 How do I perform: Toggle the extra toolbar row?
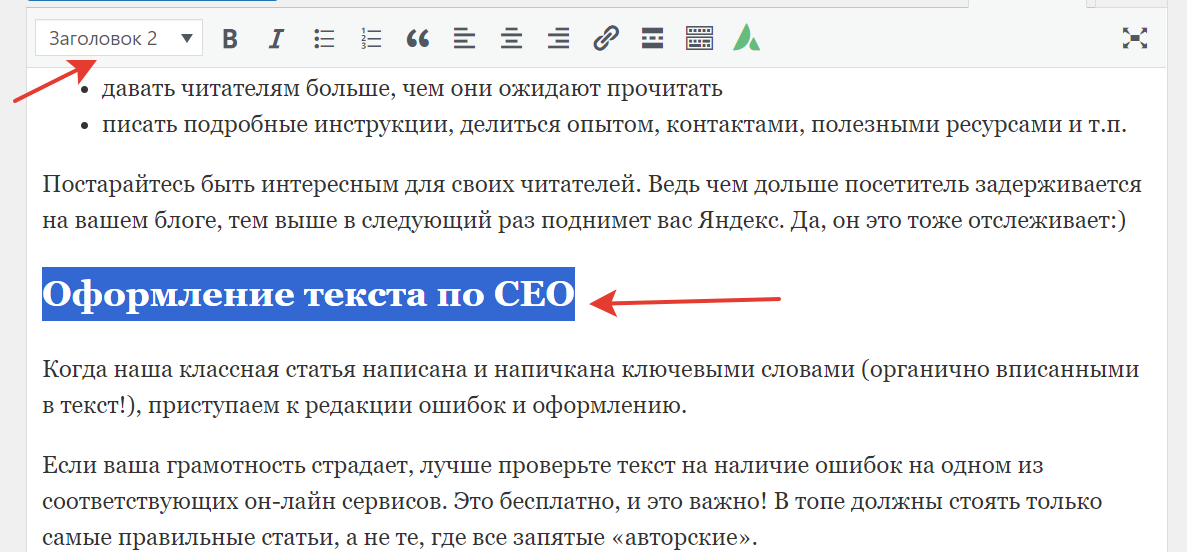point(699,39)
